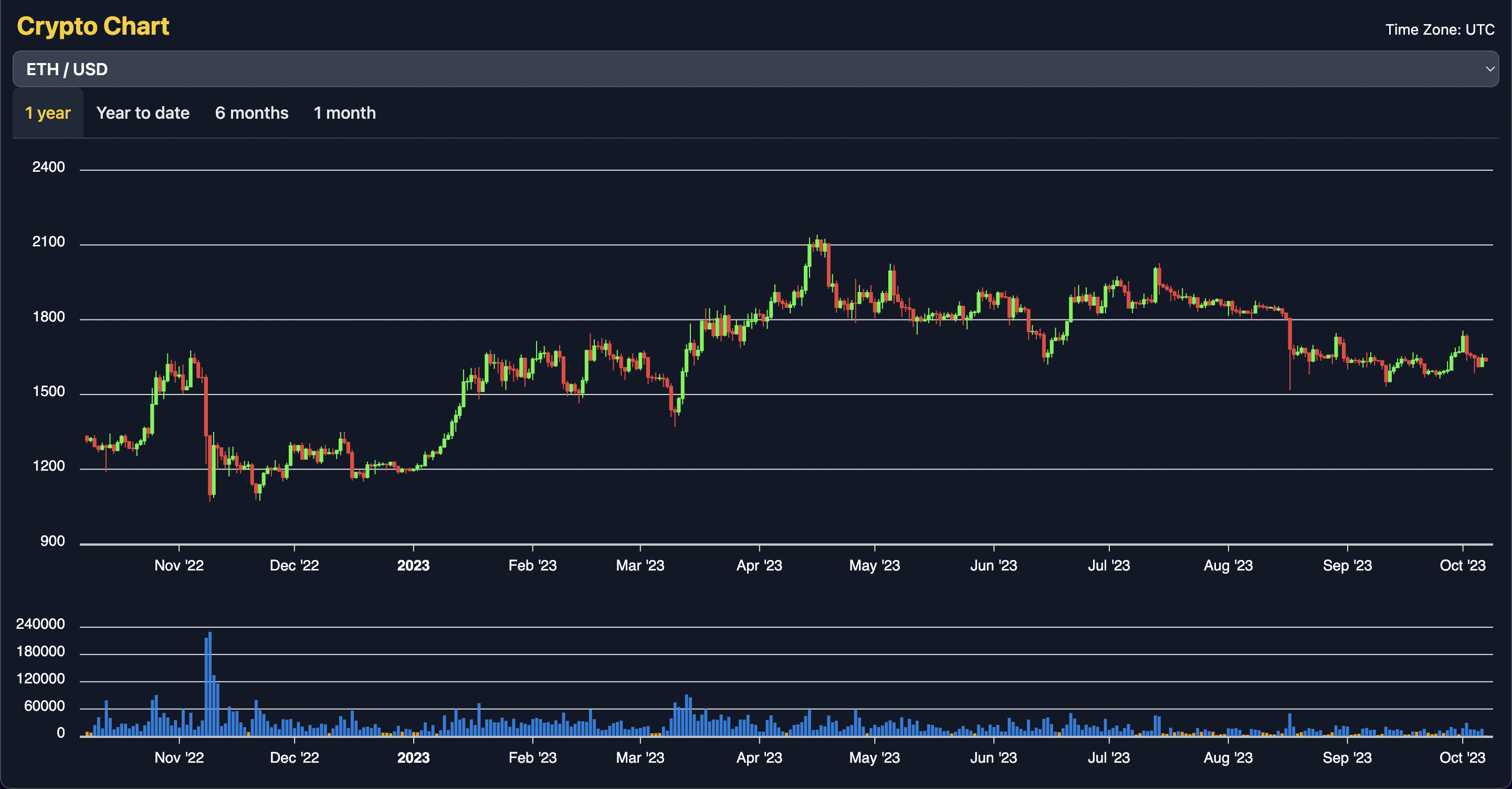Click the April '23 price peak candle
Viewport: 1512px width, 789px height.
click(x=817, y=243)
